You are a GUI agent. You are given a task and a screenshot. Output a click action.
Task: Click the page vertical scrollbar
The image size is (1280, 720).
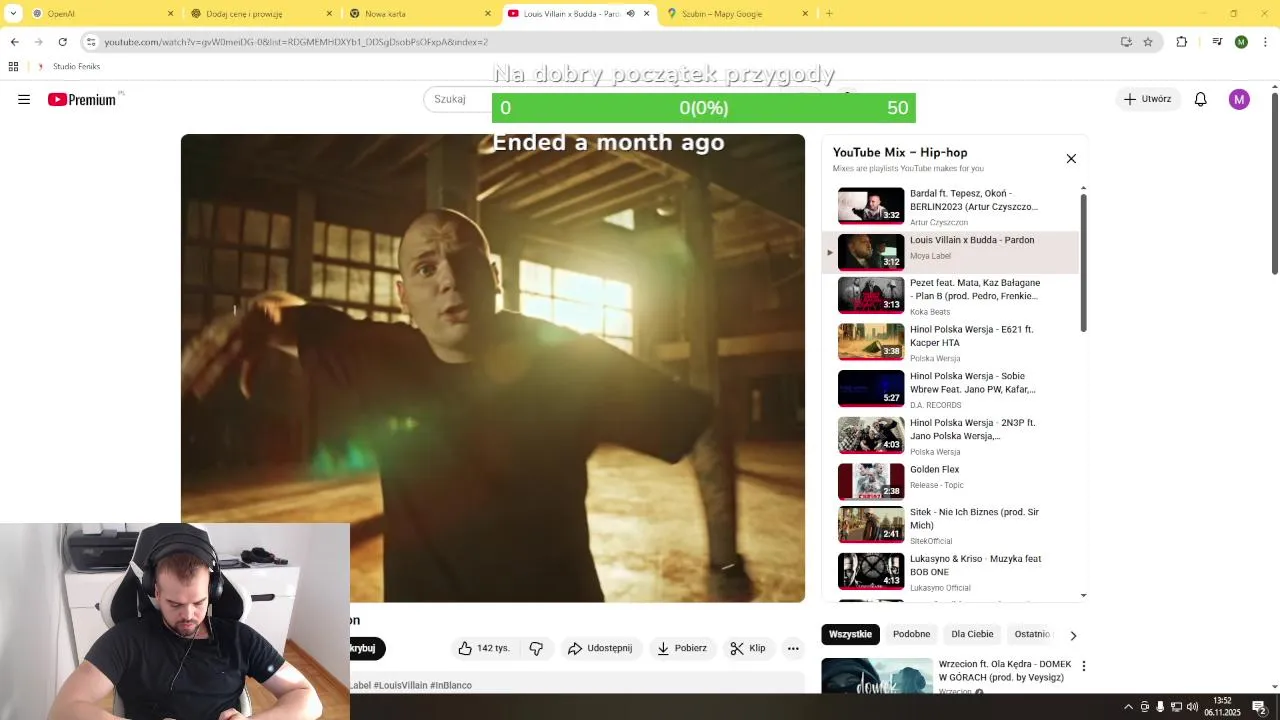pos(1274,184)
